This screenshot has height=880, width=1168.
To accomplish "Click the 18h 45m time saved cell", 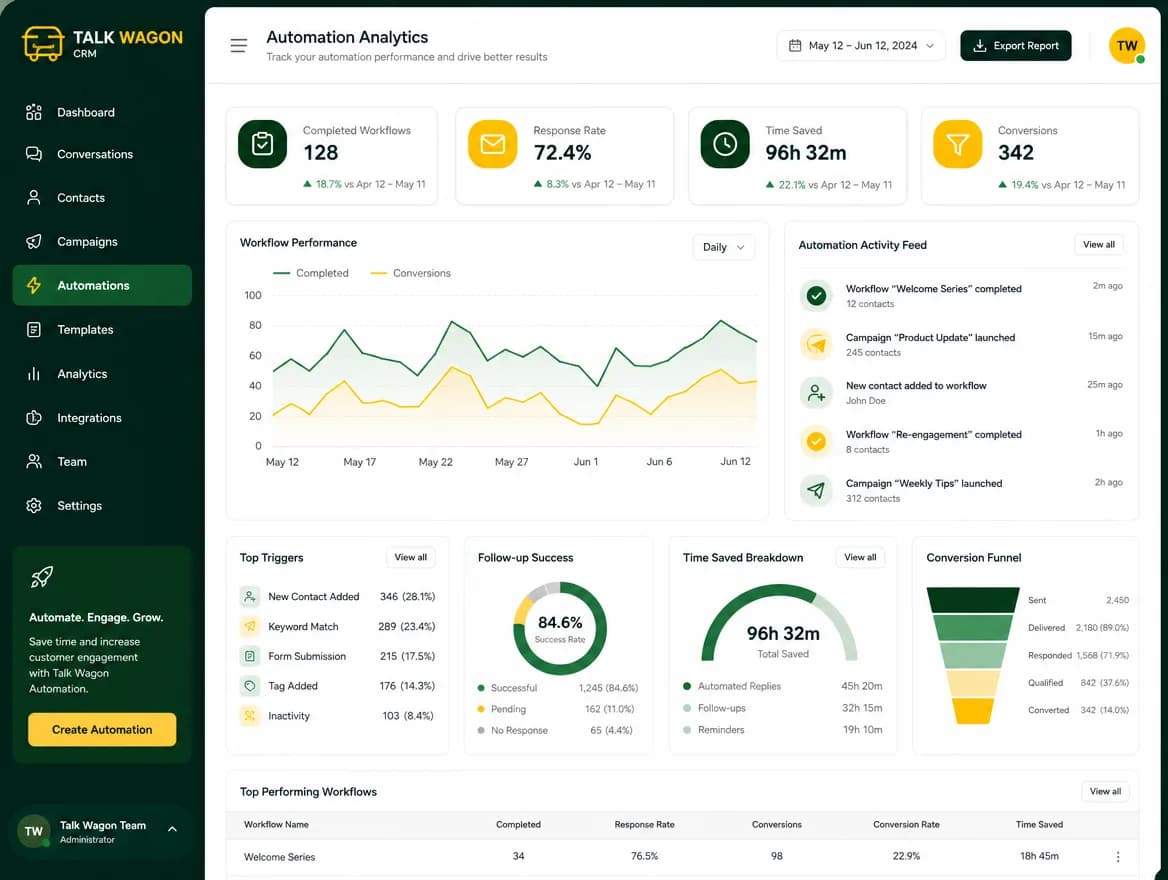I will coord(1039,856).
